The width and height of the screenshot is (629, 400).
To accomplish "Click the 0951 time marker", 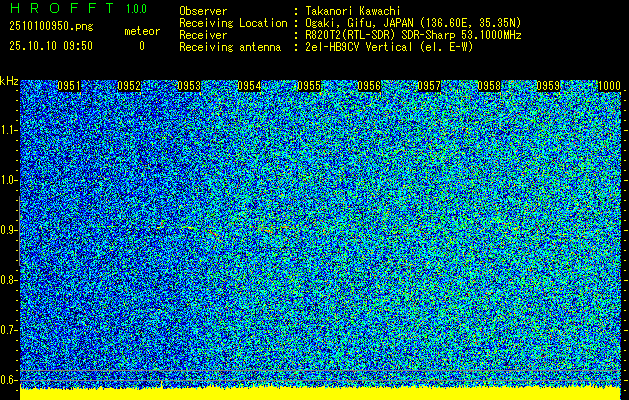I will click(69, 86).
